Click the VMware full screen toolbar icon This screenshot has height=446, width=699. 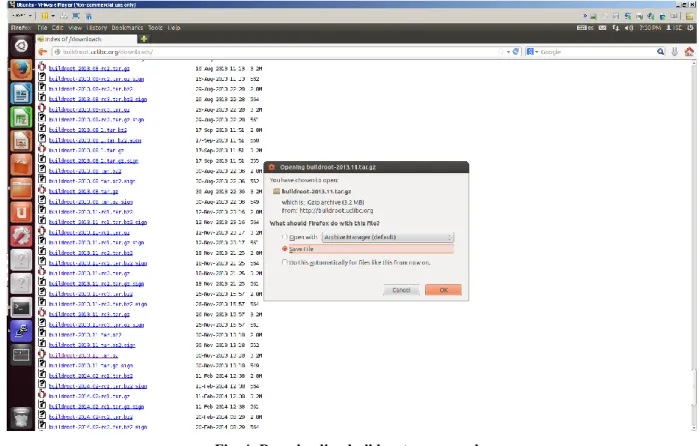click(76, 16)
